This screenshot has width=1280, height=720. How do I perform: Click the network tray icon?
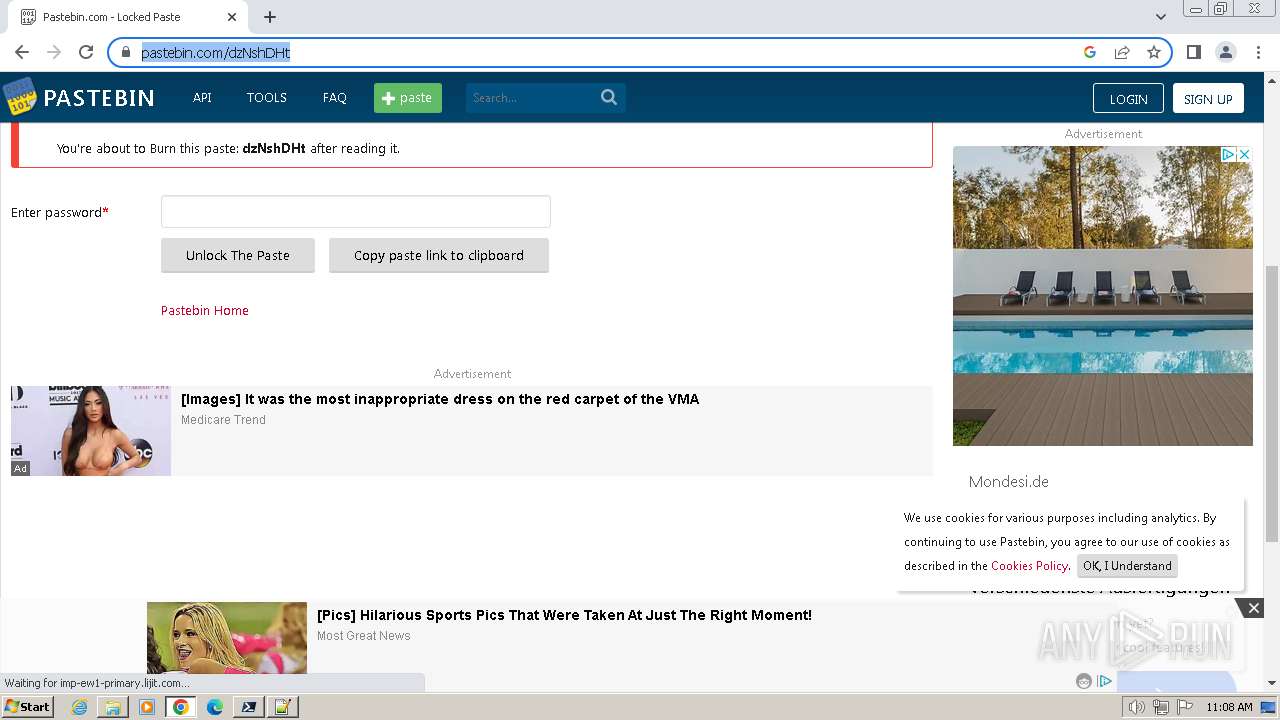(1161, 707)
